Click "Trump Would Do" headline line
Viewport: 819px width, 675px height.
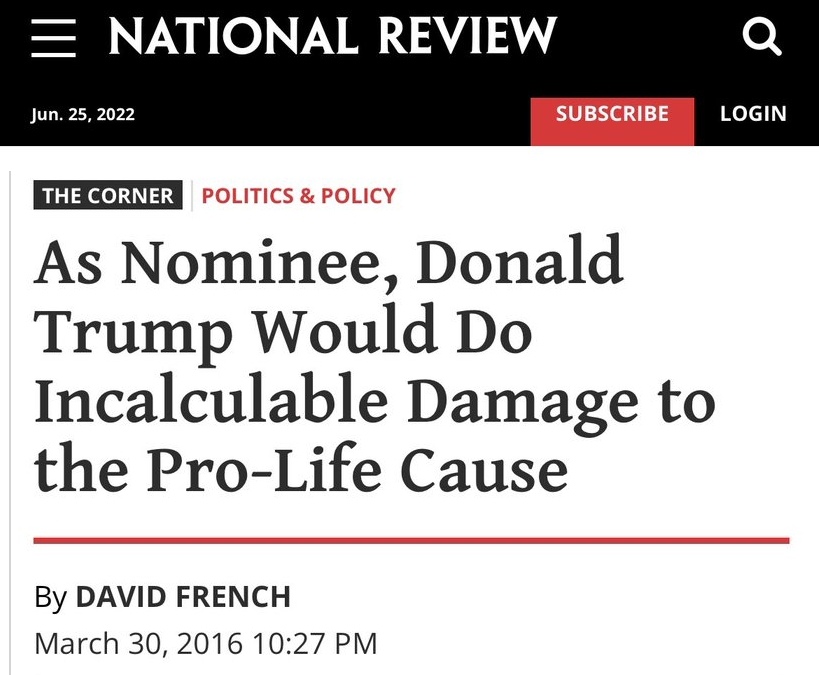[283, 335]
